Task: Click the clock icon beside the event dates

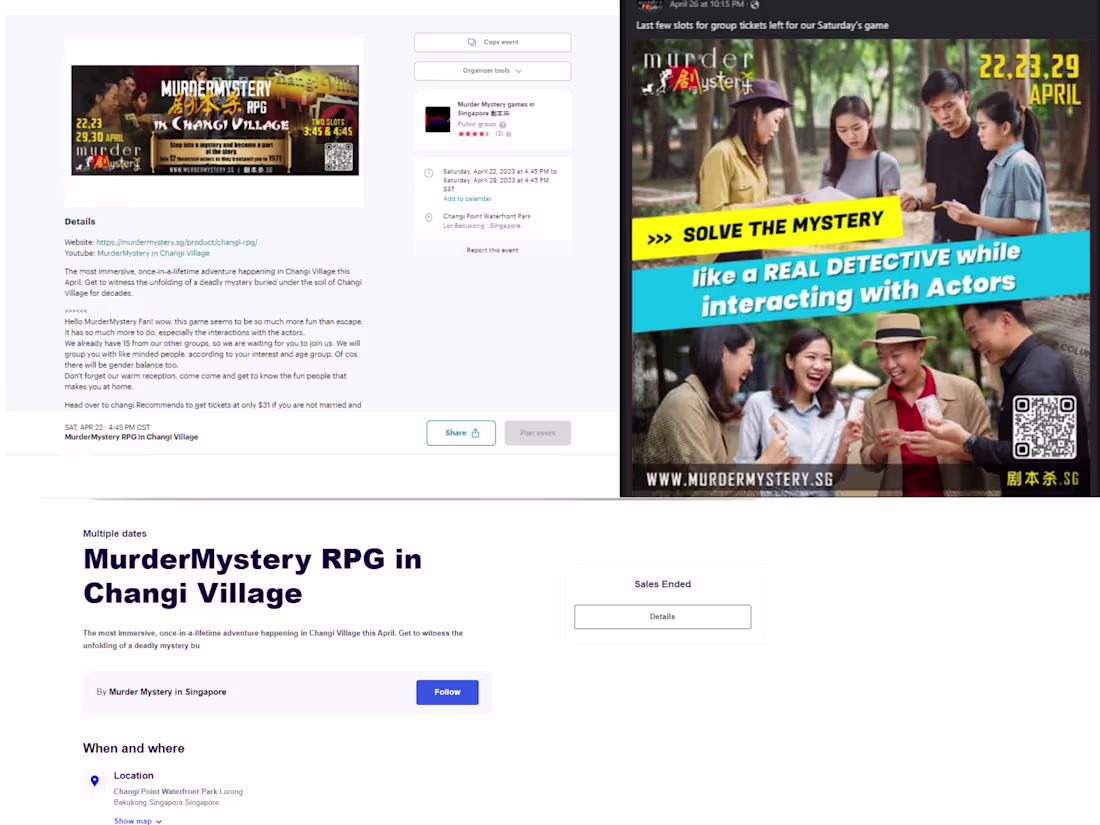Action: click(x=428, y=172)
